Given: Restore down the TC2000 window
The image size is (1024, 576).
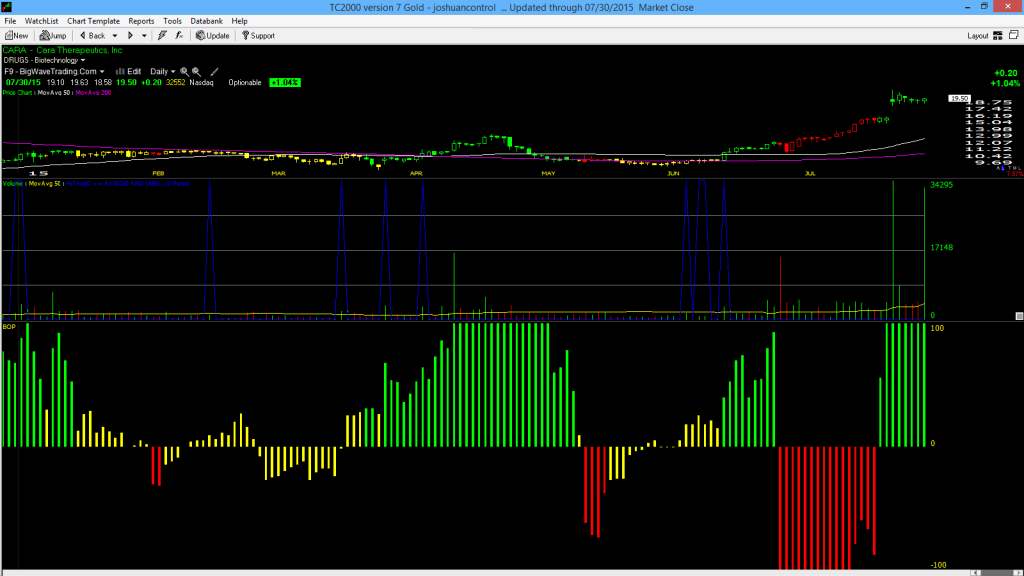Looking at the screenshot, I should (984, 7).
